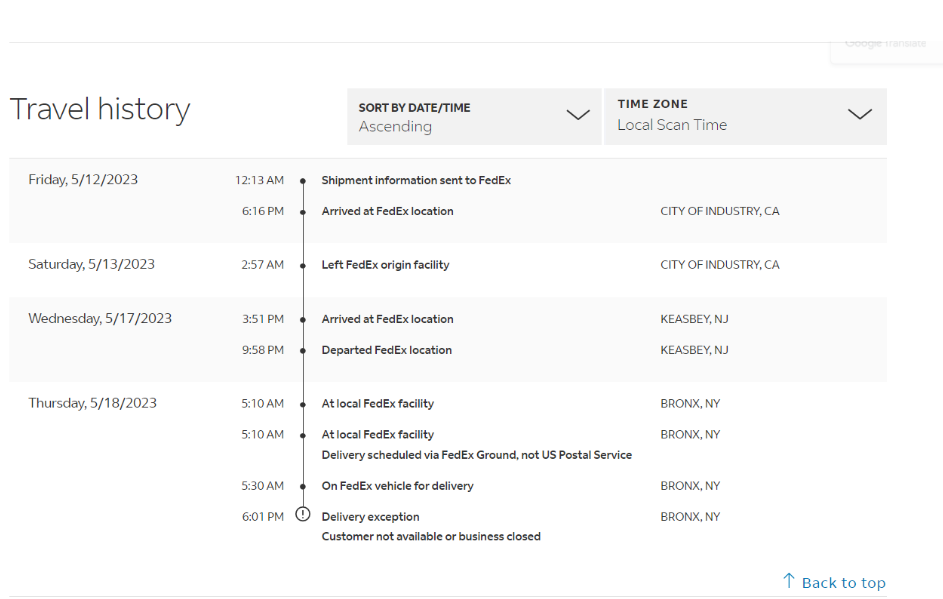Click 'Customer not available or business closed' note
This screenshot has width=943, height=599.
[x=431, y=537]
